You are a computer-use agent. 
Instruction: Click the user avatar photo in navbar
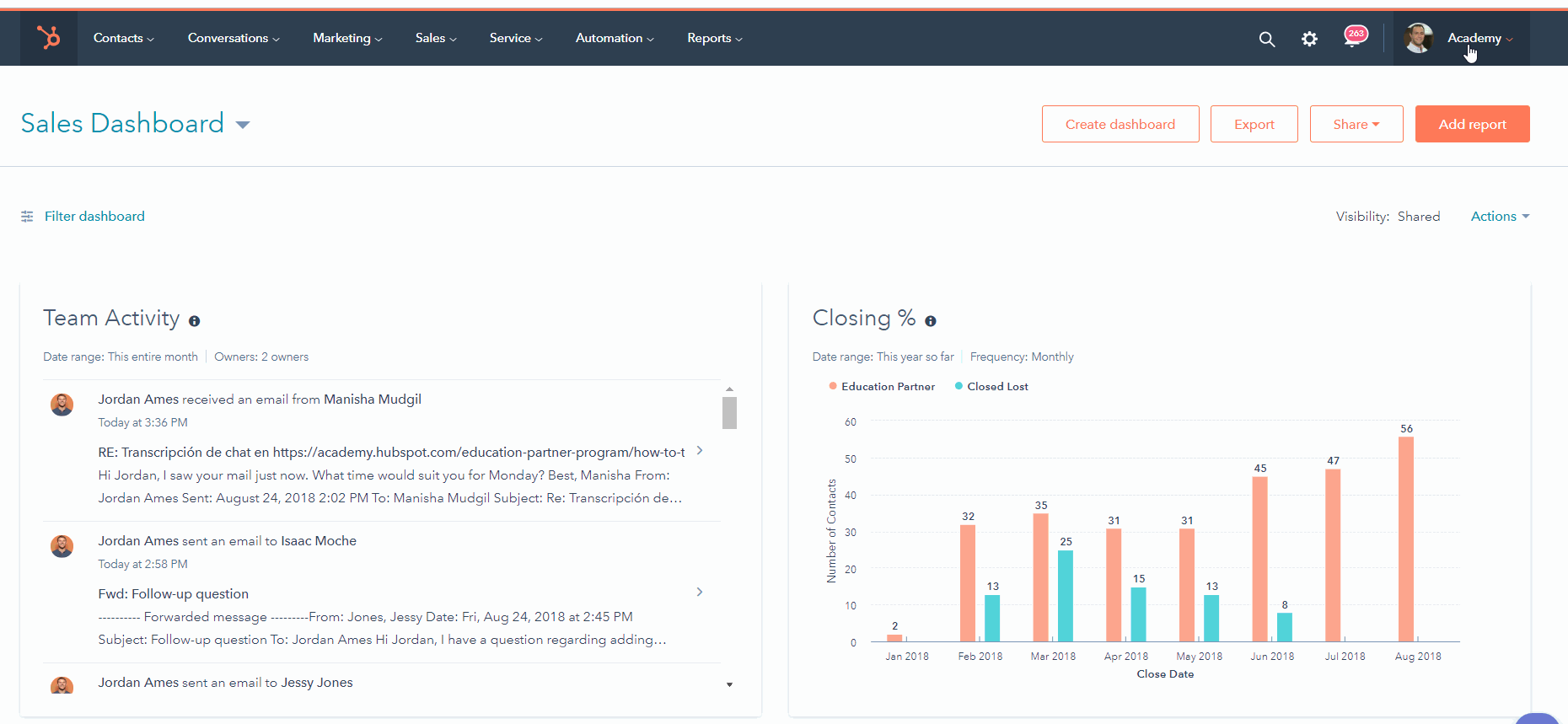[x=1419, y=38]
